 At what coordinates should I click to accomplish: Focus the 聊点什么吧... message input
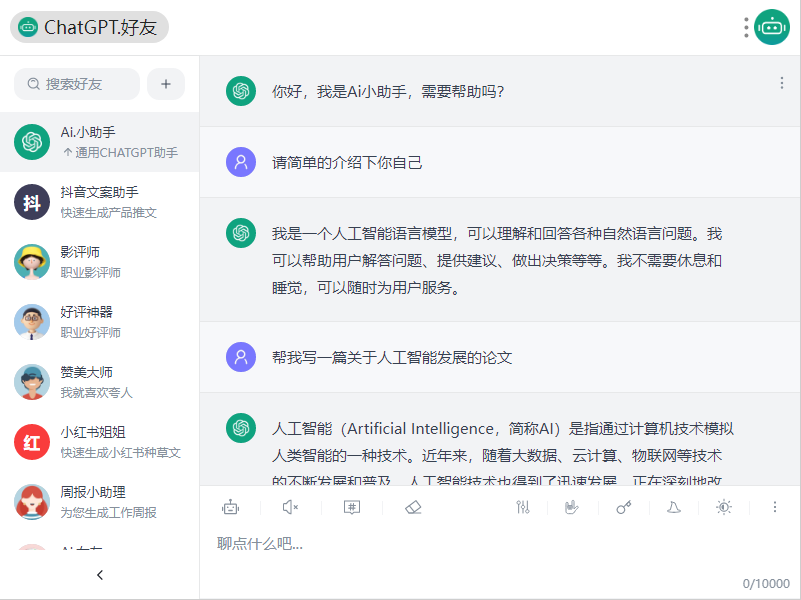coord(500,544)
